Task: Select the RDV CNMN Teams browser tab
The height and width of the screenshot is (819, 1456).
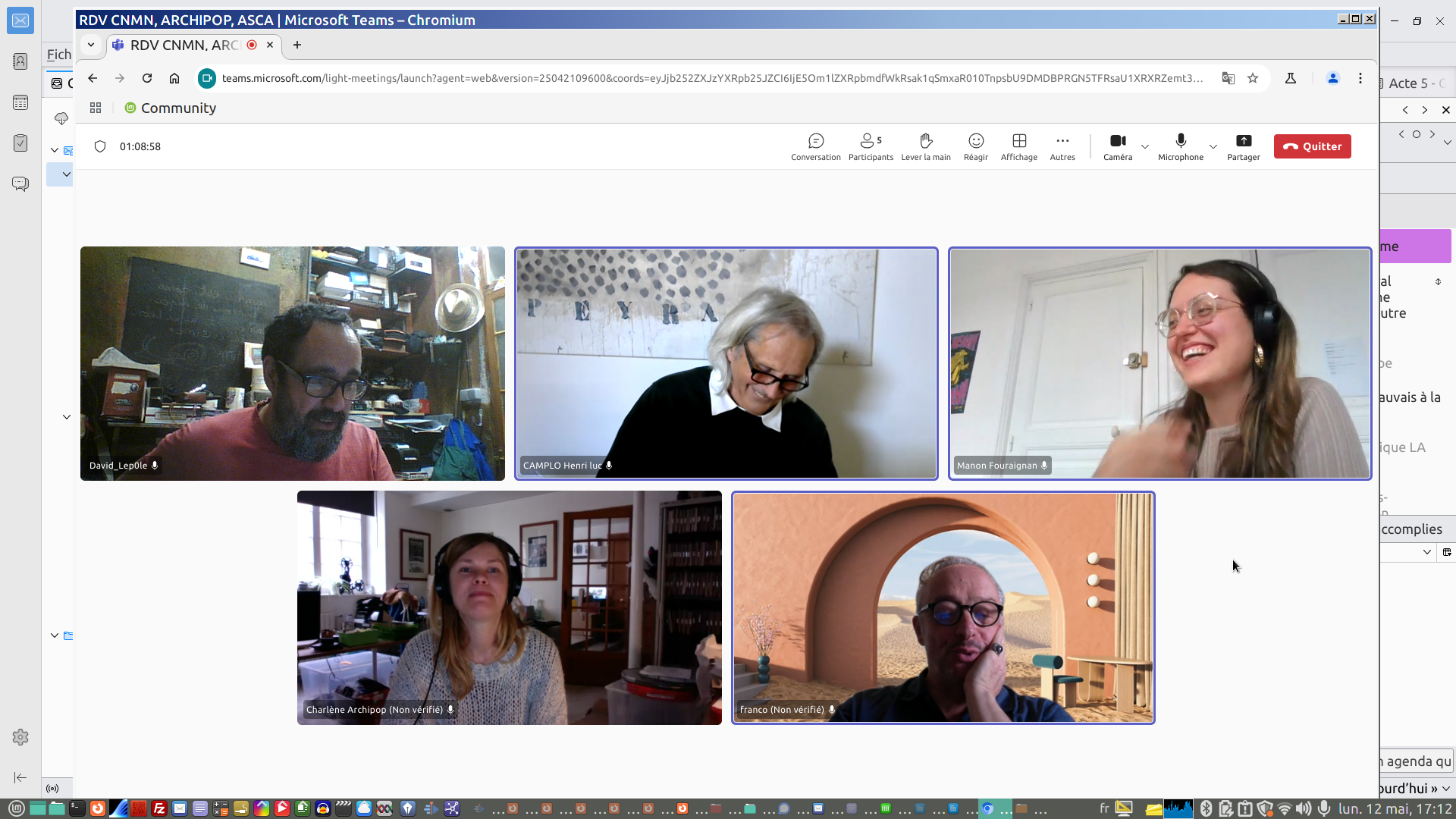Action: (184, 45)
